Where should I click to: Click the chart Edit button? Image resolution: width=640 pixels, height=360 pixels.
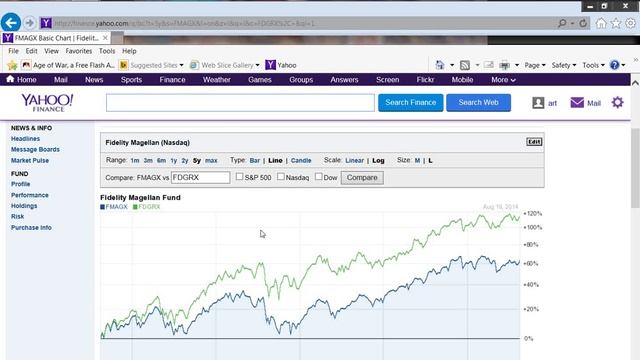(x=534, y=142)
